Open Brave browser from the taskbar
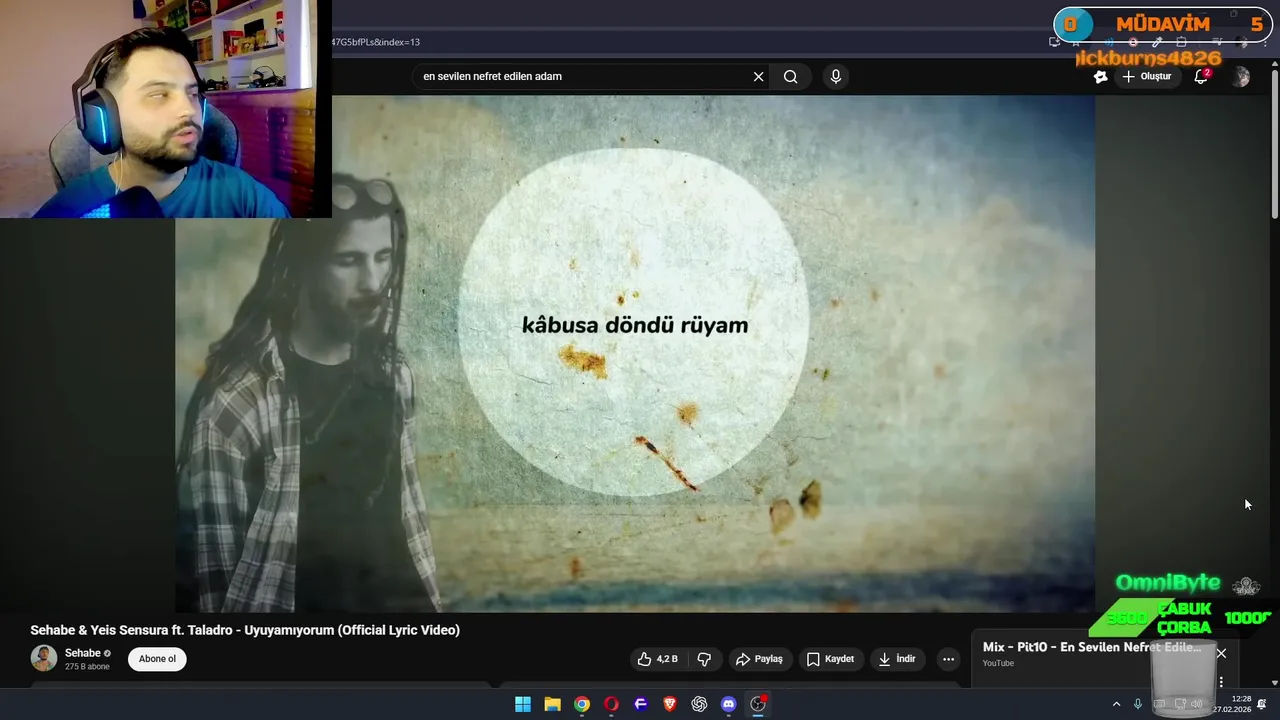The height and width of the screenshot is (720, 1280). point(670,704)
